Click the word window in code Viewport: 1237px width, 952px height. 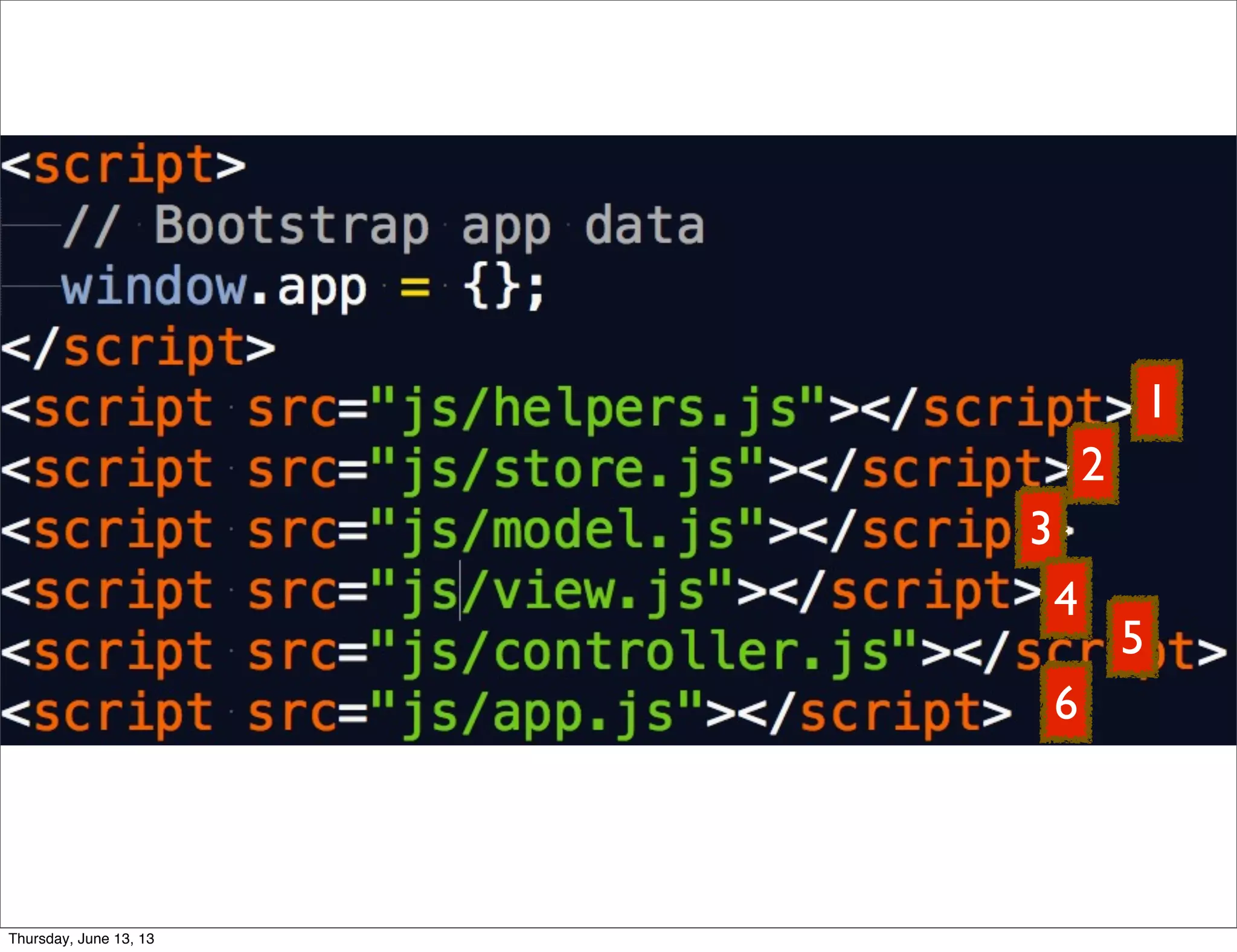tap(153, 286)
